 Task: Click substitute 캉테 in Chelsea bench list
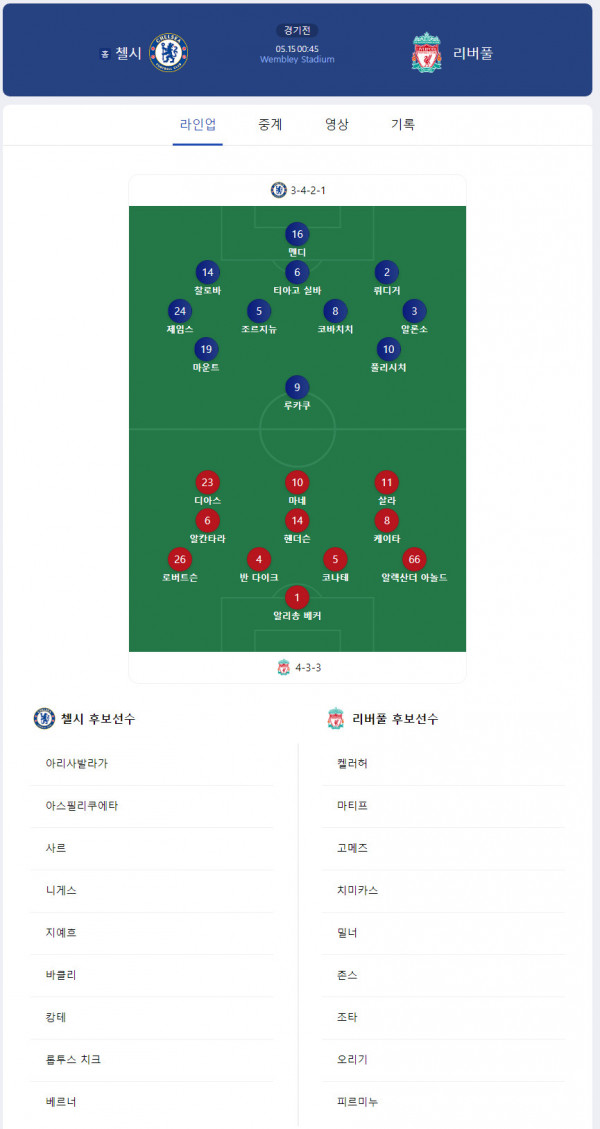click(x=152, y=1017)
